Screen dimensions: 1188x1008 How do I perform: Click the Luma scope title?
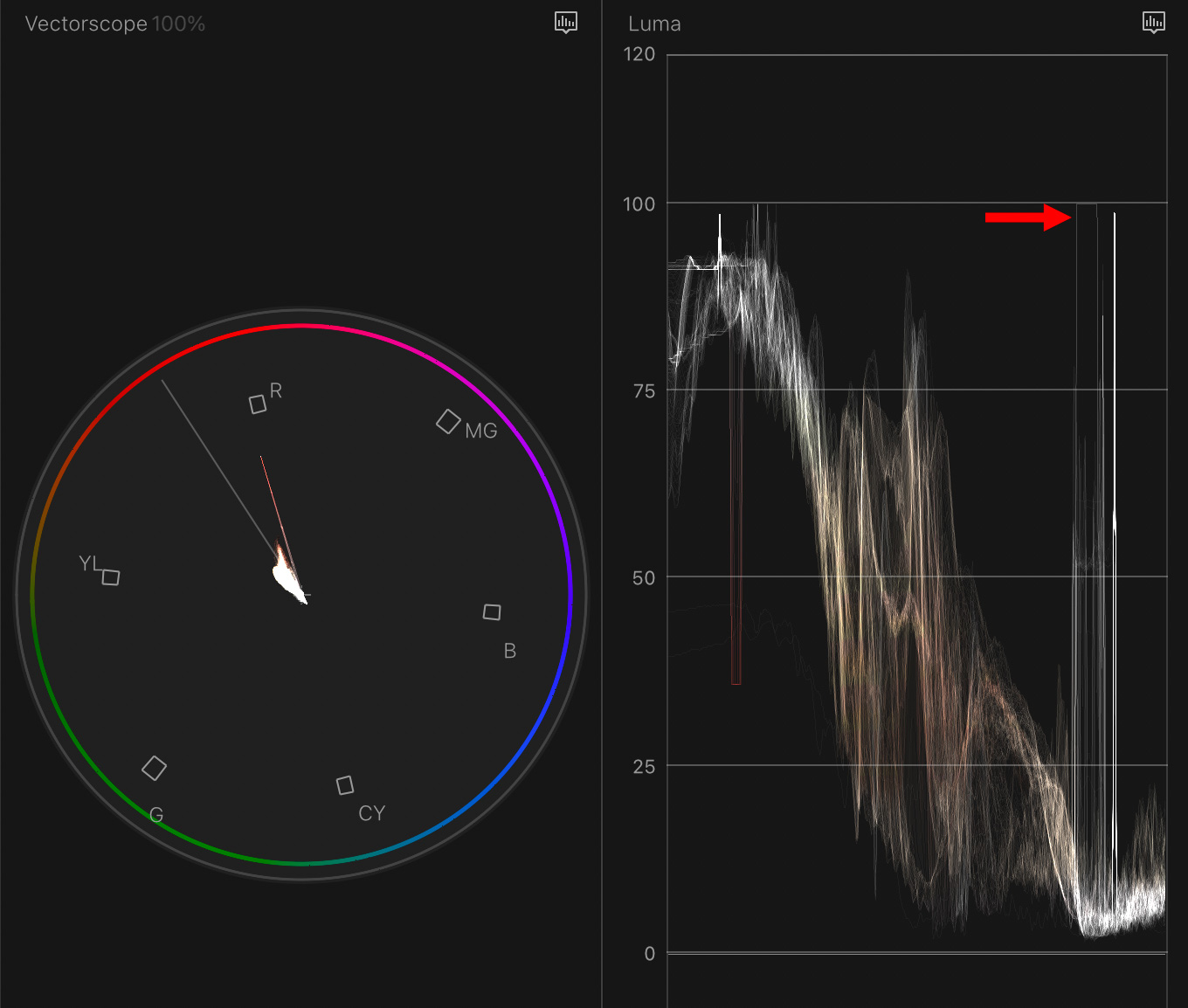654,24
